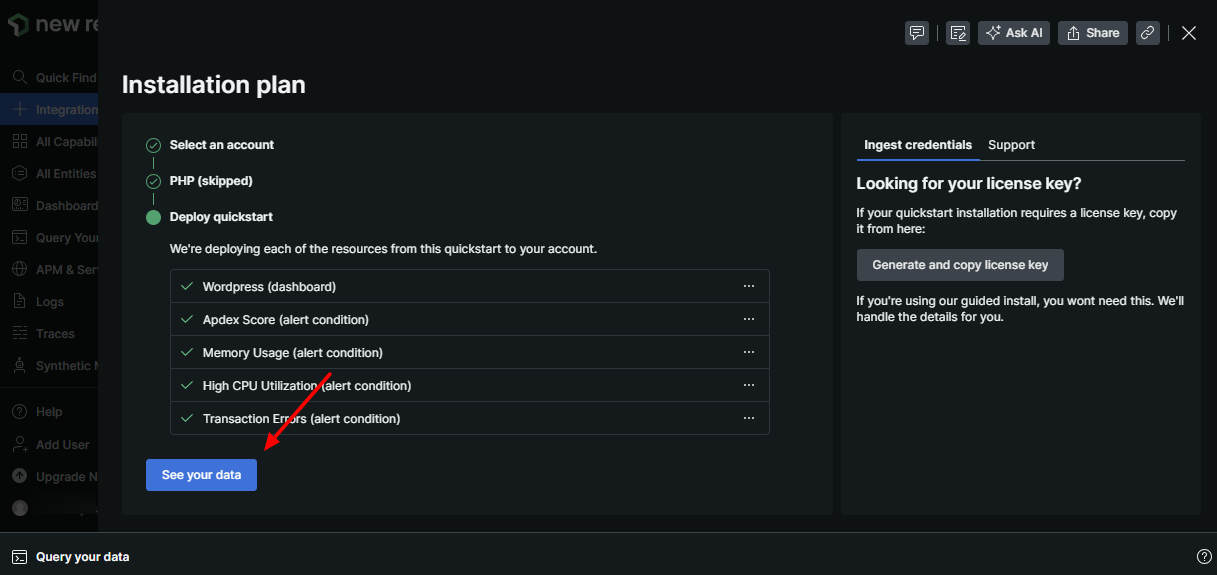
Task: Click Generate and copy license key
Action: pyautogui.click(x=960, y=265)
